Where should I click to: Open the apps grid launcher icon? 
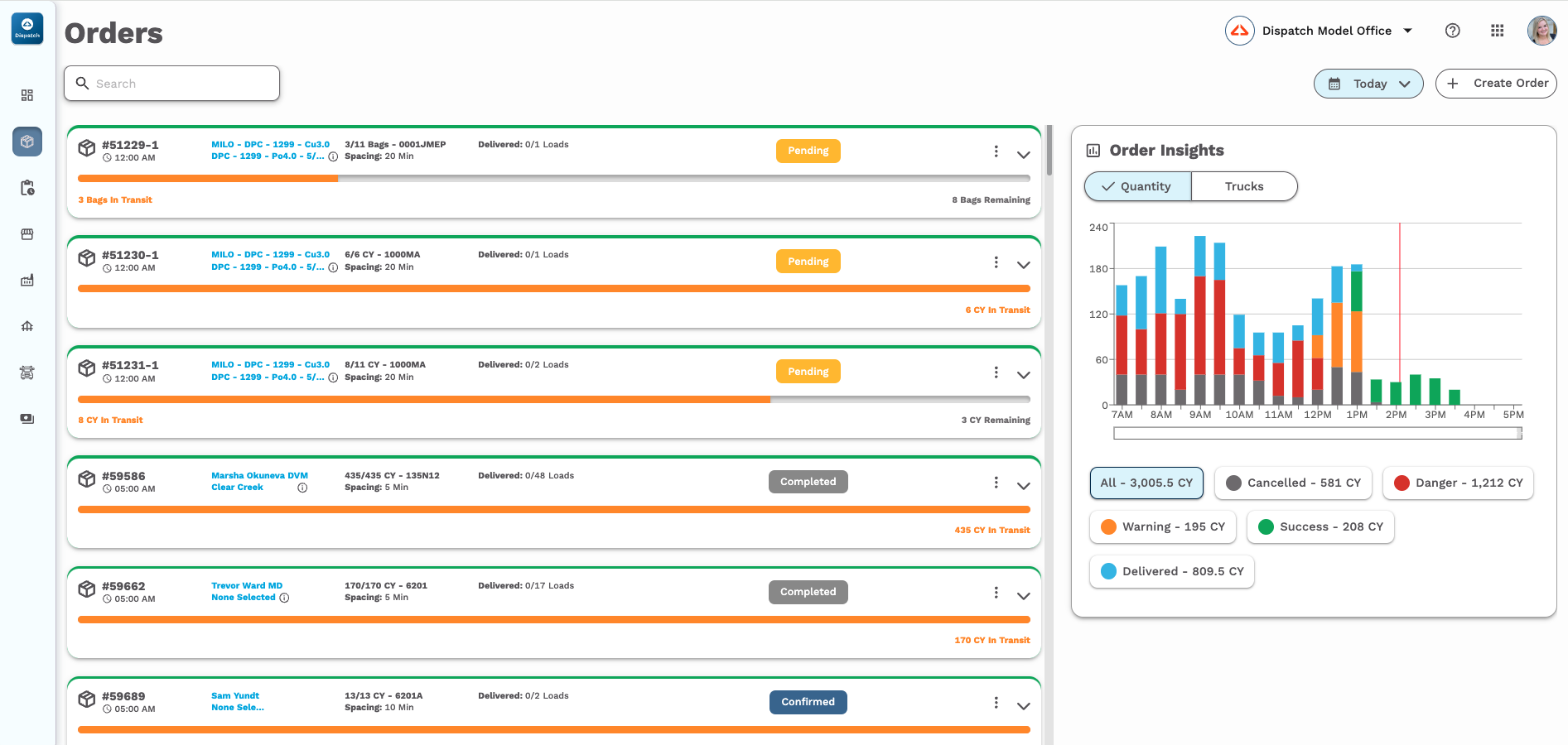1497,31
